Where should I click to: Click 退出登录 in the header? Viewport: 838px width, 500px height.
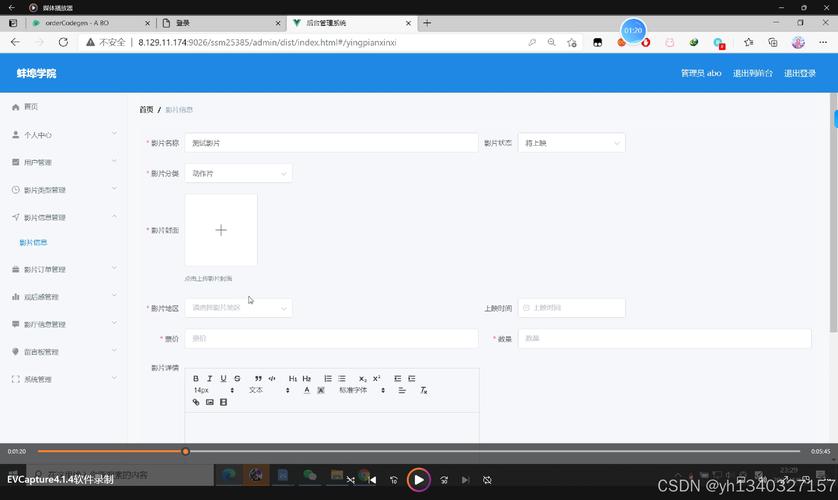point(800,73)
